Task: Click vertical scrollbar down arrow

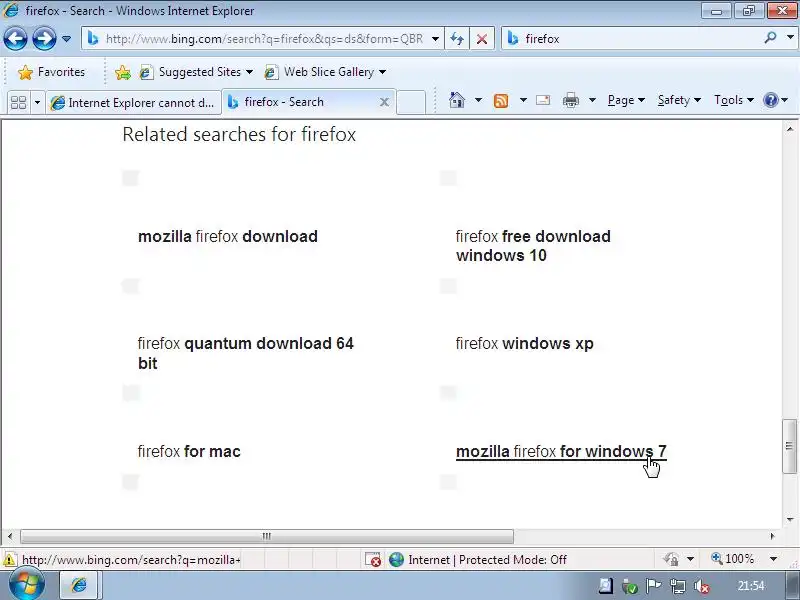Action: 790,520
